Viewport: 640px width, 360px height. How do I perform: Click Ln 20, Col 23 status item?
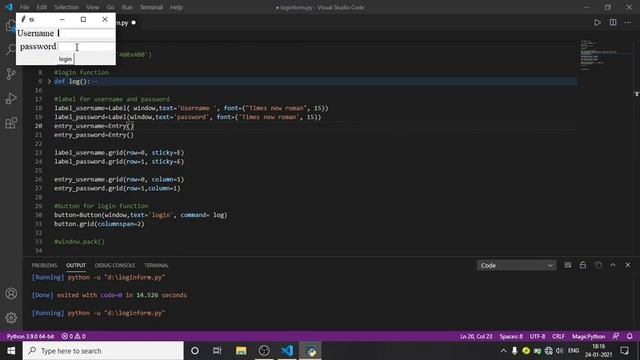coord(476,336)
